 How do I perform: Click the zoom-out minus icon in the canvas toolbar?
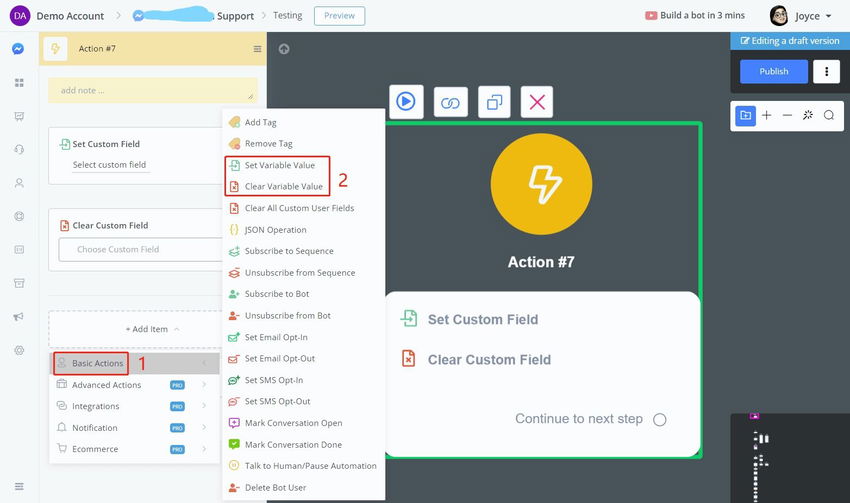787,115
